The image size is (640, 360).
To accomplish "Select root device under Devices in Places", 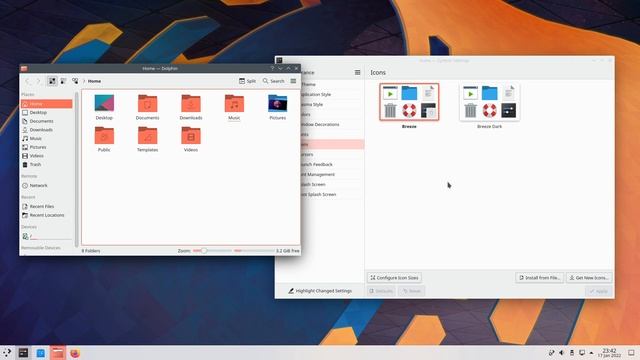I will coord(47,236).
